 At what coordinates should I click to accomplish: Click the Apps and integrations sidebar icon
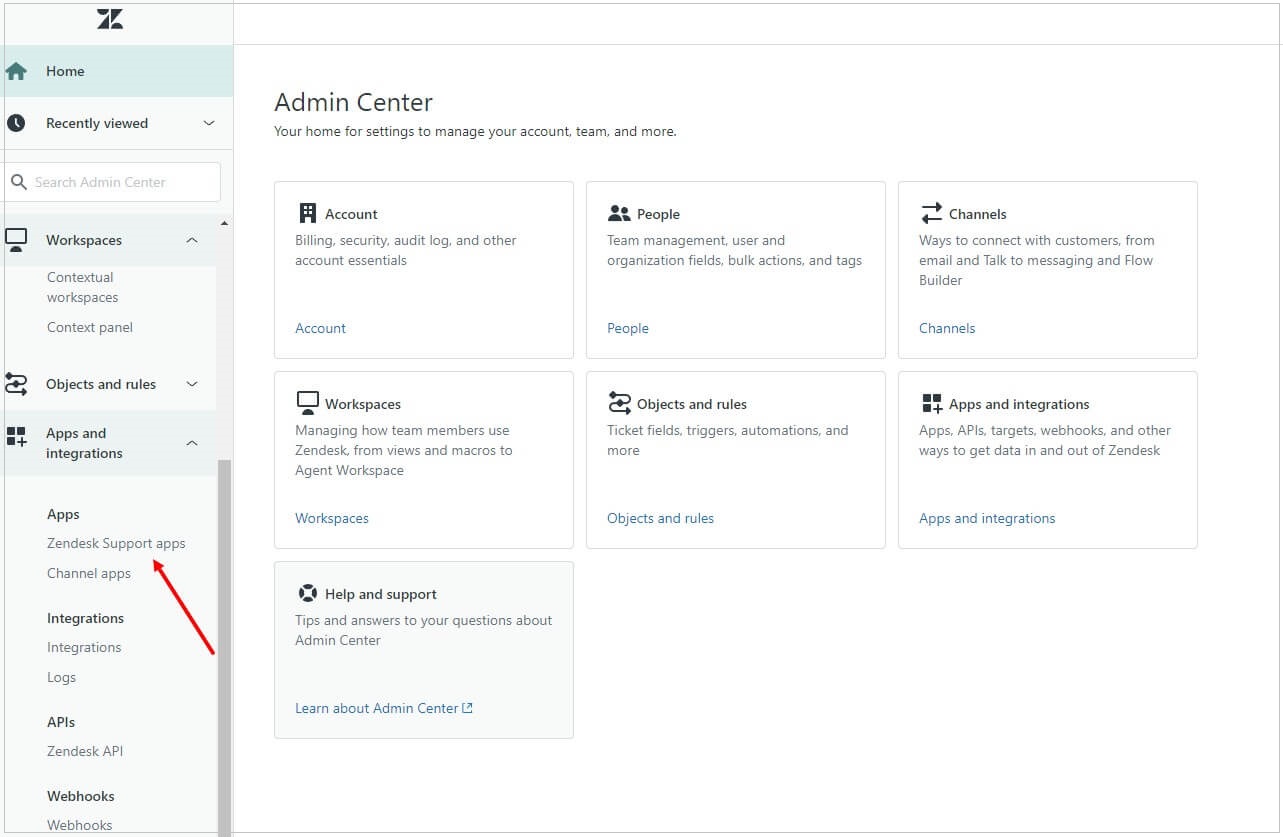16,436
